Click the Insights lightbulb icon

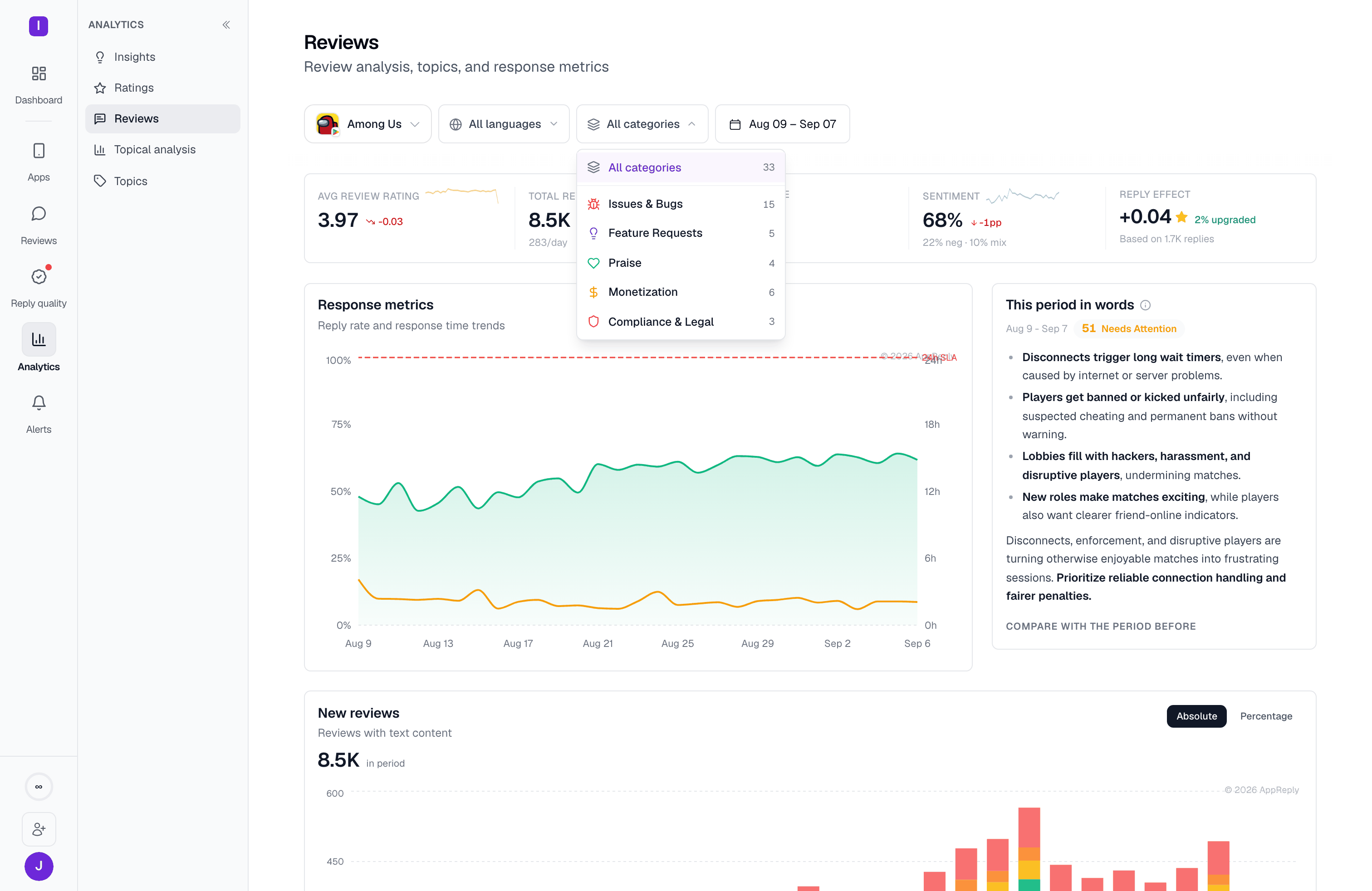(x=100, y=57)
